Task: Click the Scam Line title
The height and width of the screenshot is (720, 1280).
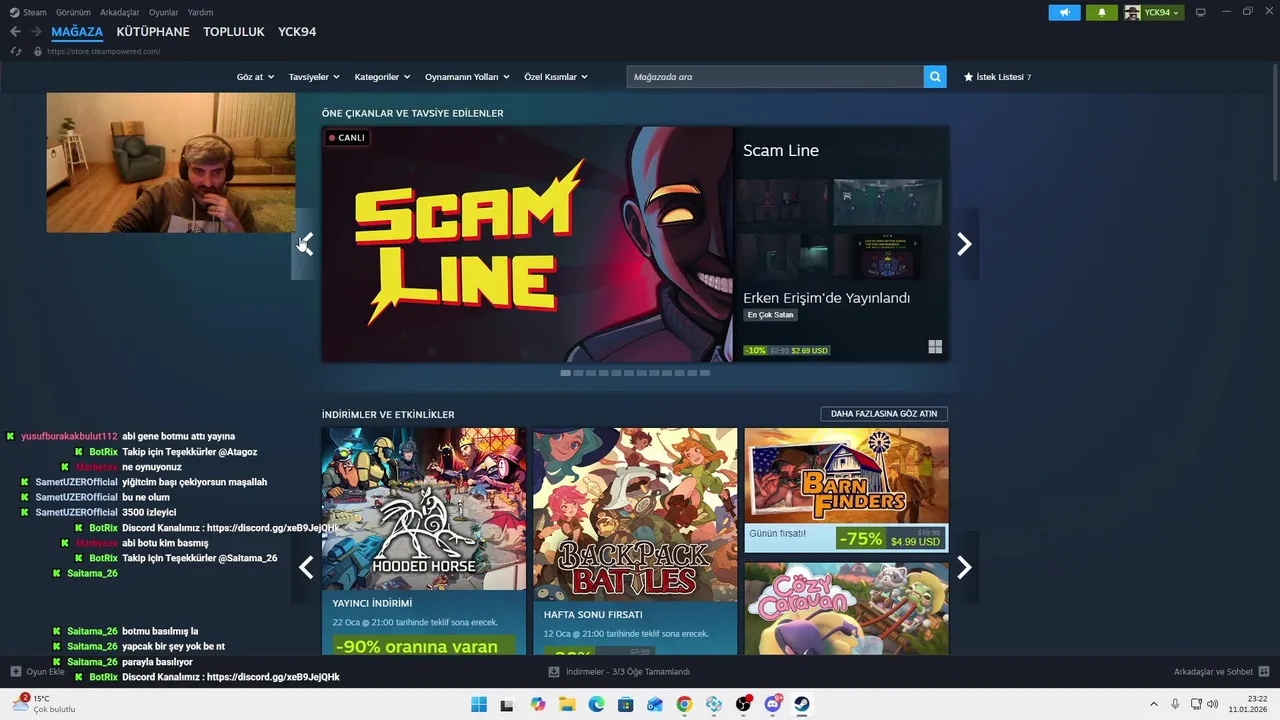Action: tap(781, 150)
